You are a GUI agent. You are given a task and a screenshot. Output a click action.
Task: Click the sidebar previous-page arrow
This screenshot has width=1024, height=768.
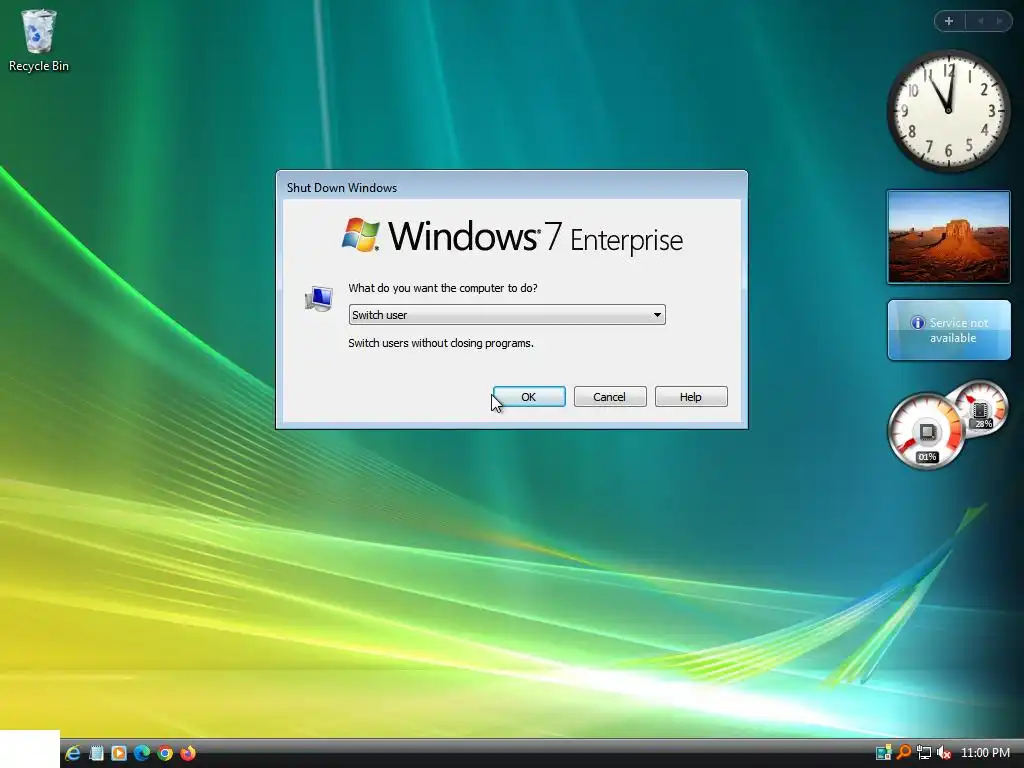tap(980, 21)
